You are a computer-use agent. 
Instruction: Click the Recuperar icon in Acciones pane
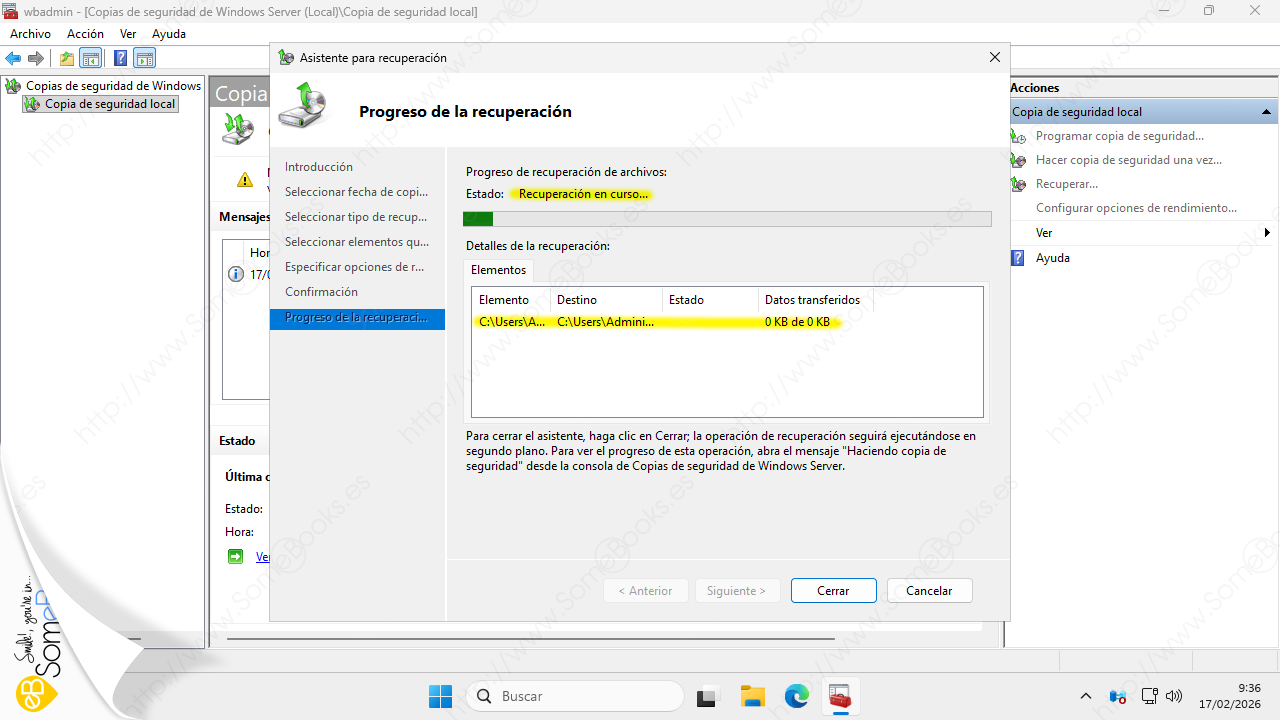[x=1019, y=184]
